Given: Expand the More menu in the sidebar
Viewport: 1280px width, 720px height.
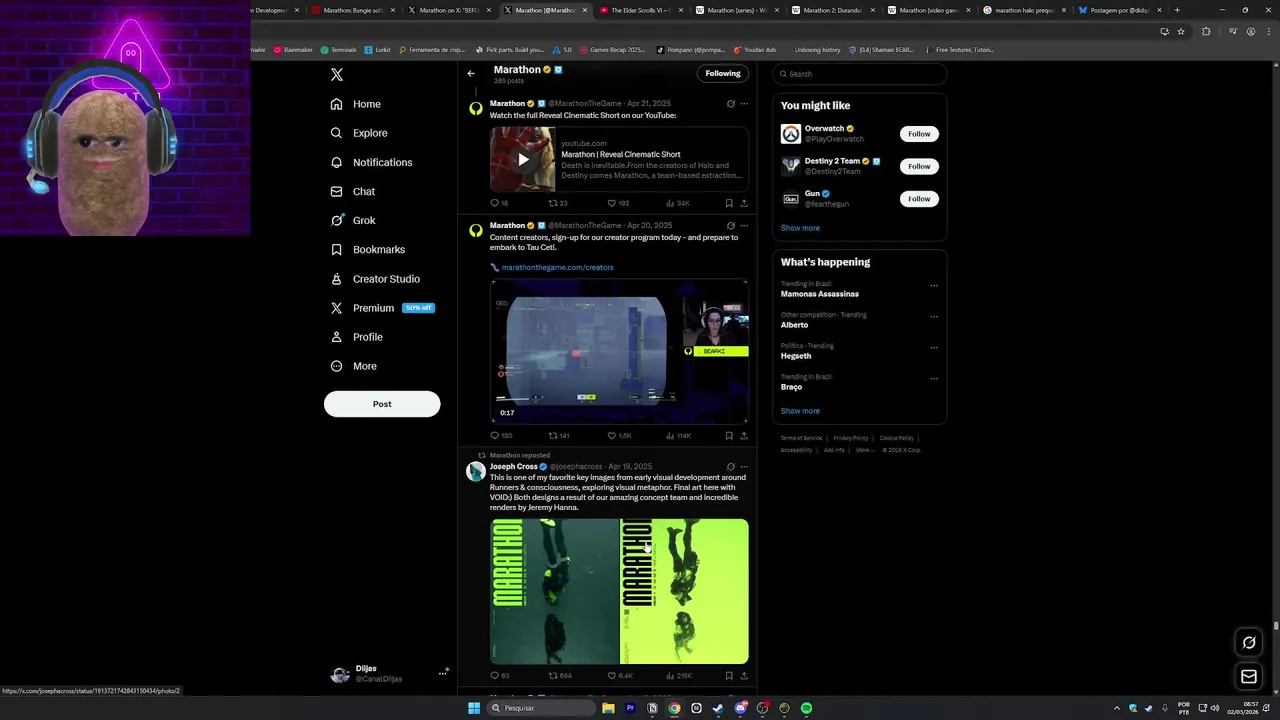Looking at the screenshot, I should coord(354,366).
